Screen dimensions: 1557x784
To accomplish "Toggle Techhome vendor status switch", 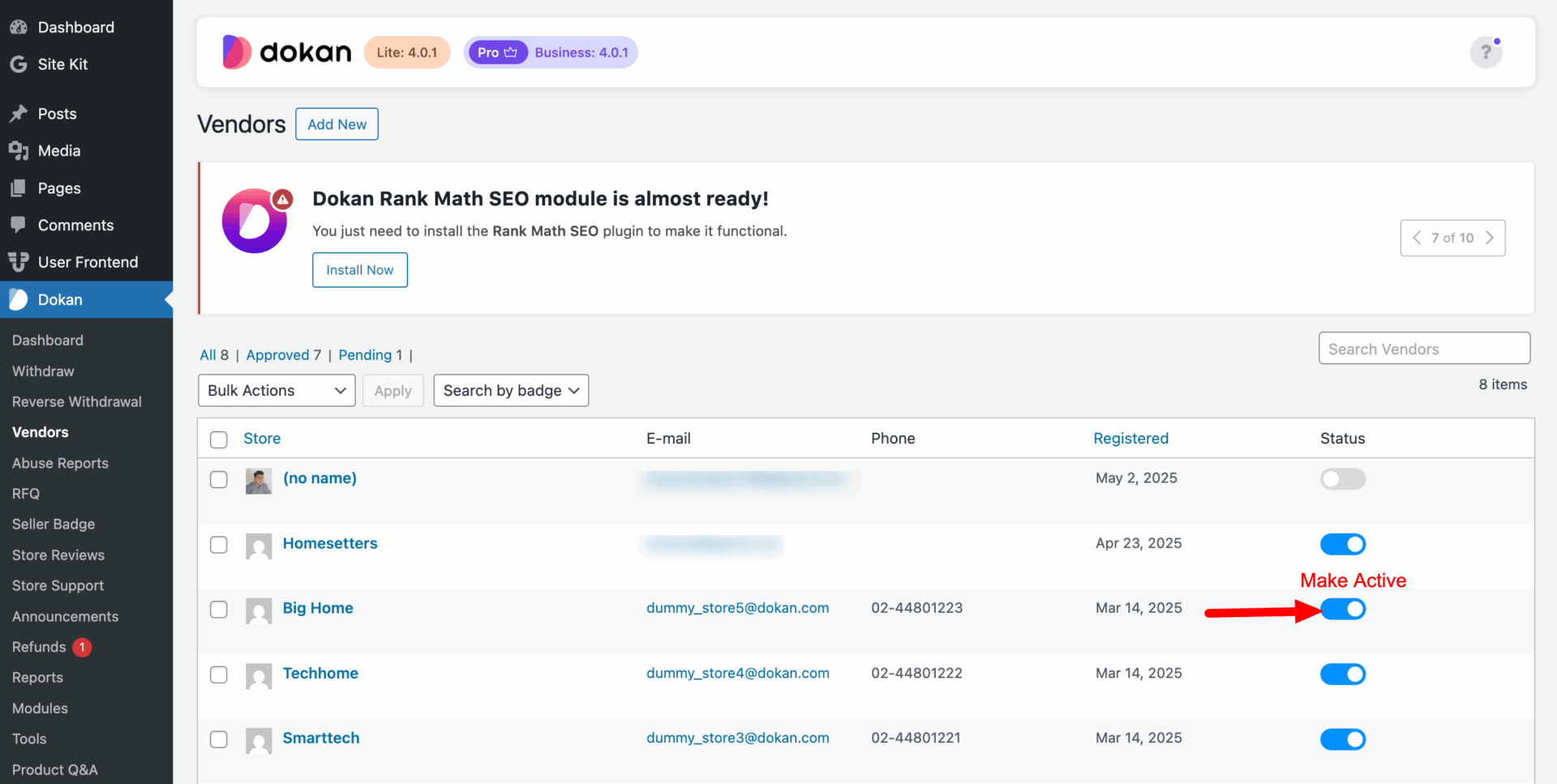I will click(1343, 674).
